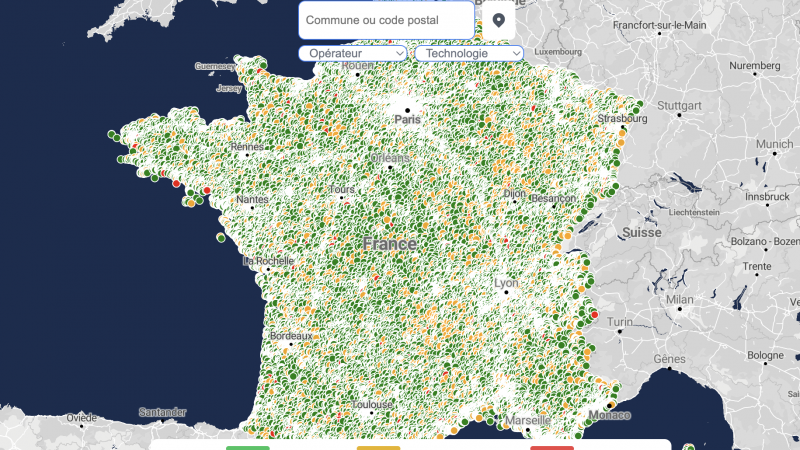Click the Suisse country label
Viewport: 800px width, 450px height.
tap(641, 232)
